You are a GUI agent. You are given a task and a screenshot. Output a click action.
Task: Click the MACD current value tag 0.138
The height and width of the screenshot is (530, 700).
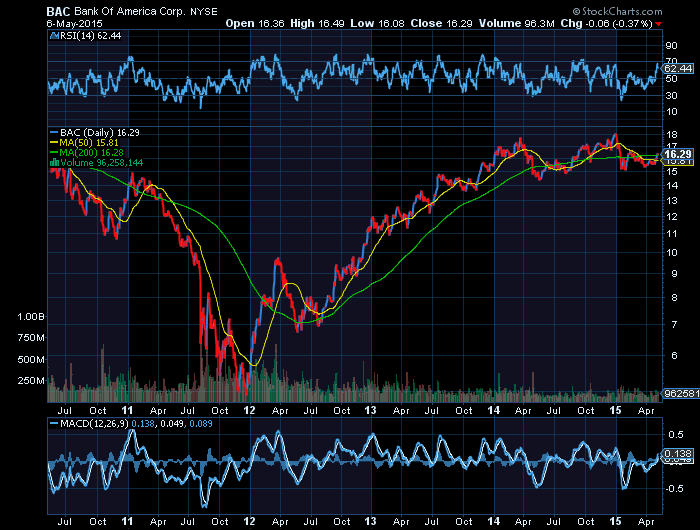pyautogui.click(x=678, y=454)
